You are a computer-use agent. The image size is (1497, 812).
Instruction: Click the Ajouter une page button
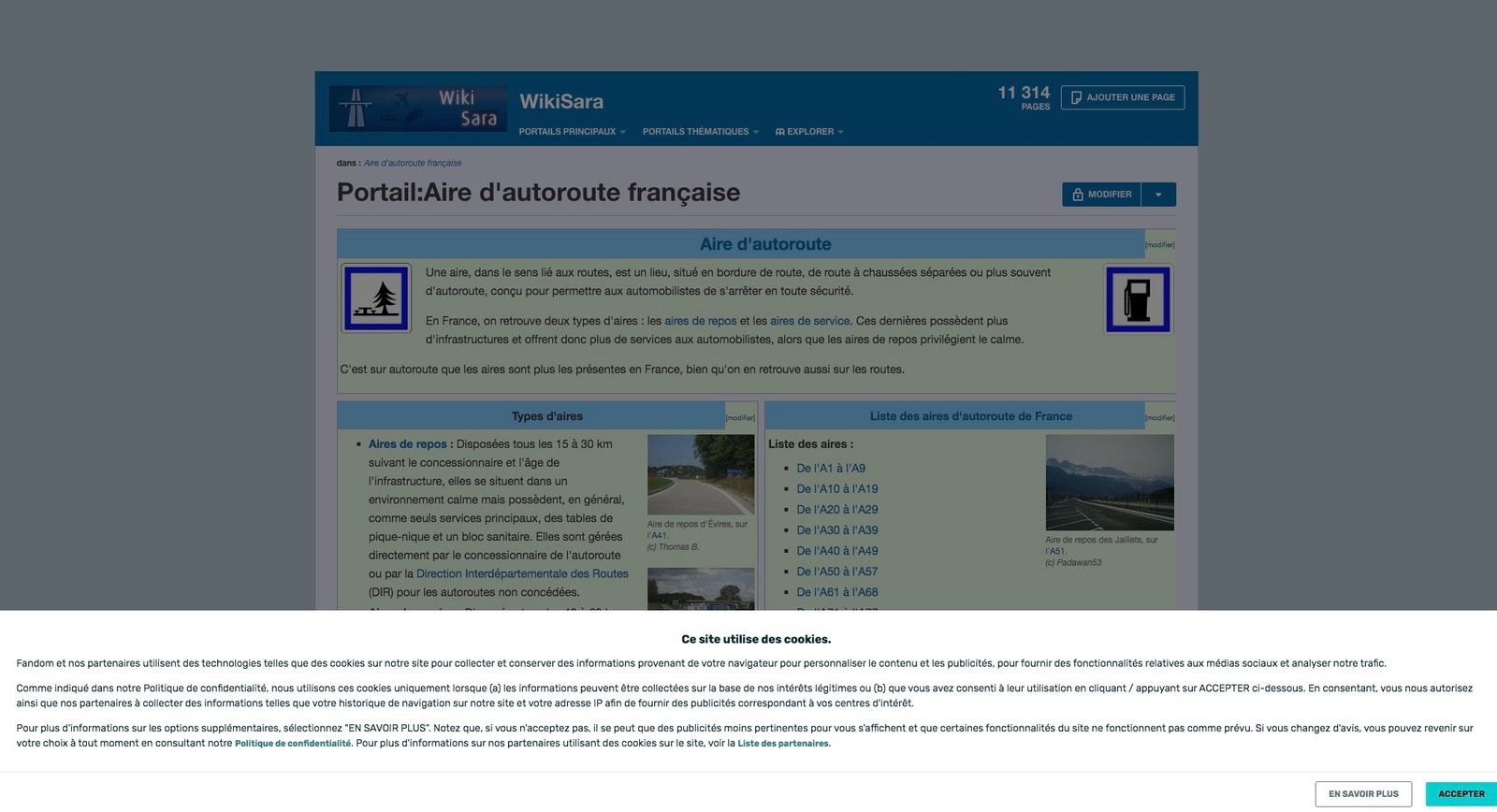pos(1122,97)
